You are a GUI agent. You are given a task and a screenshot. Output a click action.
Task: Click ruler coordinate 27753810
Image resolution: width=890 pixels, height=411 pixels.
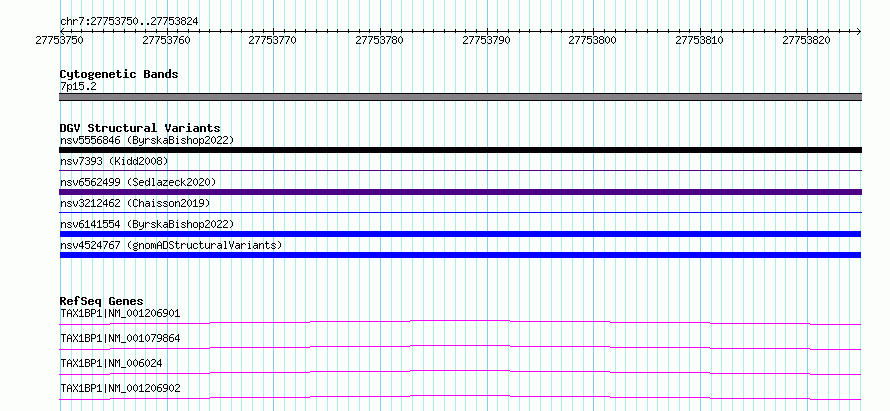click(x=700, y=40)
